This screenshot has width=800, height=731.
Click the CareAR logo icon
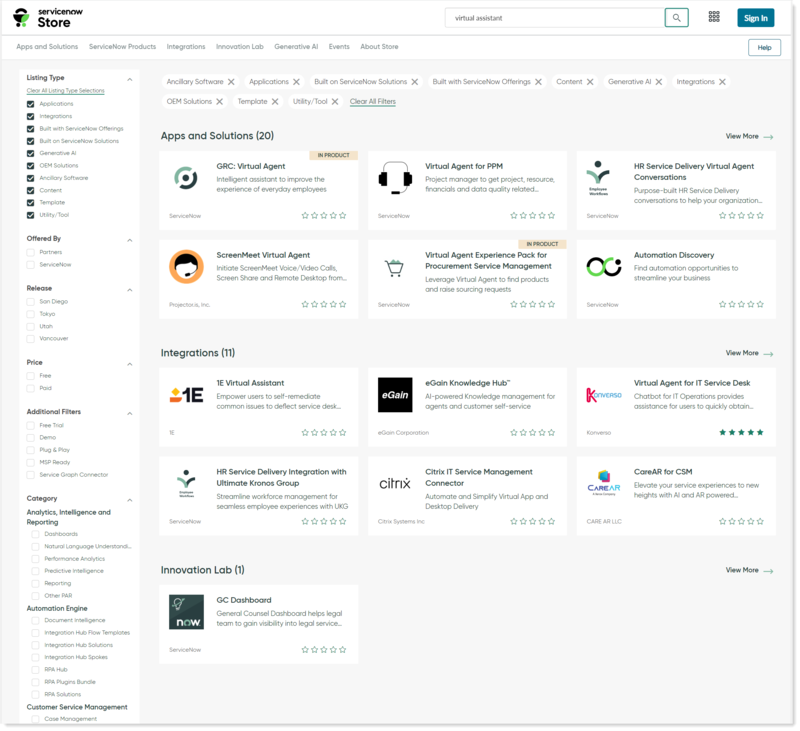point(604,483)
